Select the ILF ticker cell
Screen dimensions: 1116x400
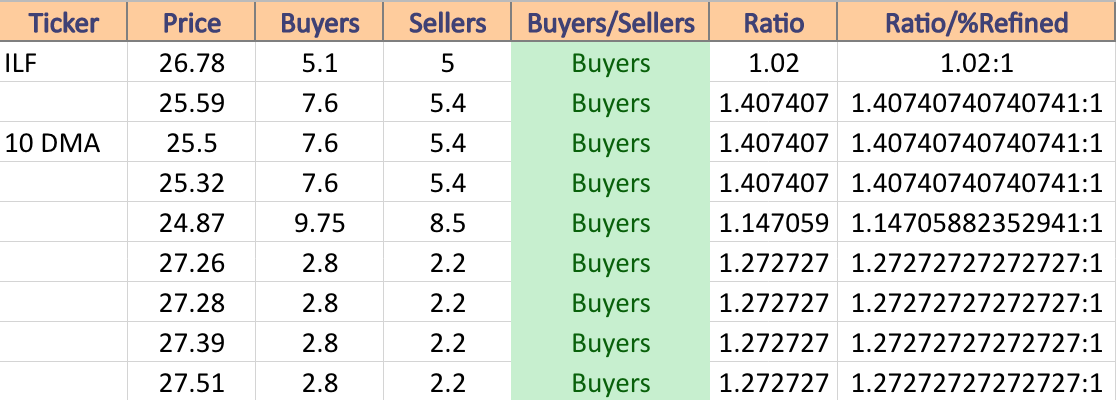tap(64, 62)
